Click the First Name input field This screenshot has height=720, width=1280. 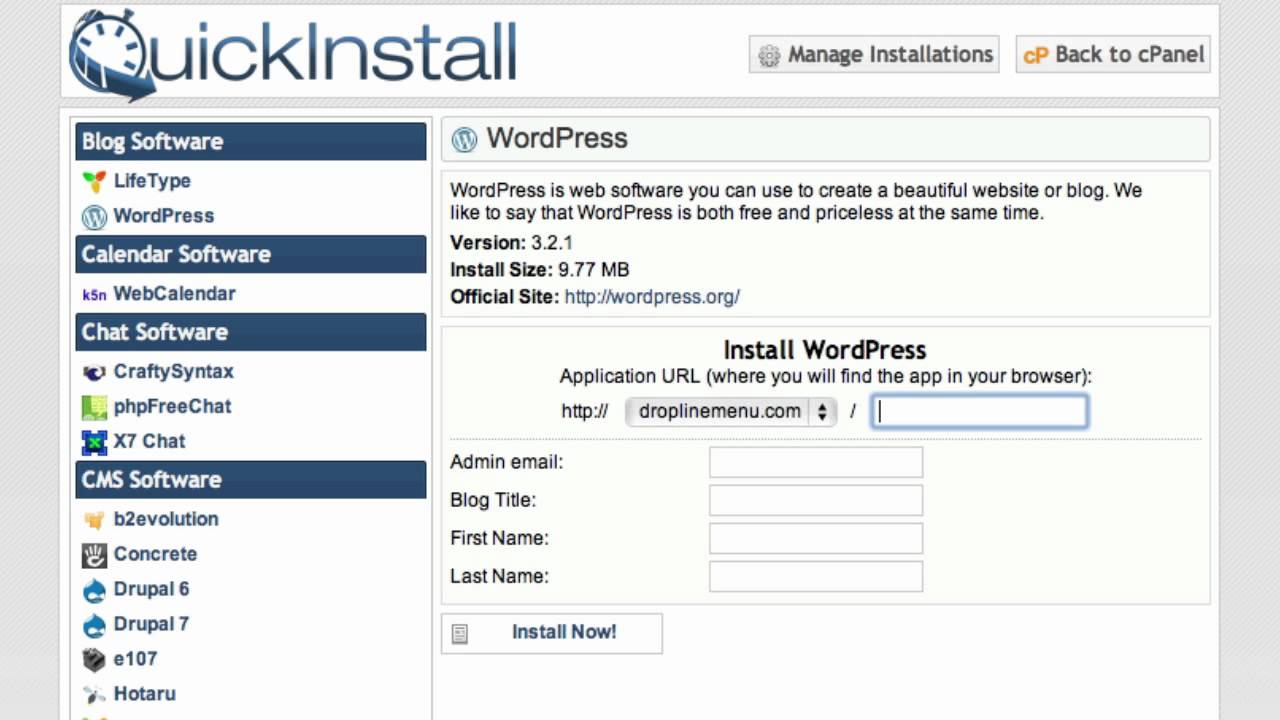tap(816, 538)
